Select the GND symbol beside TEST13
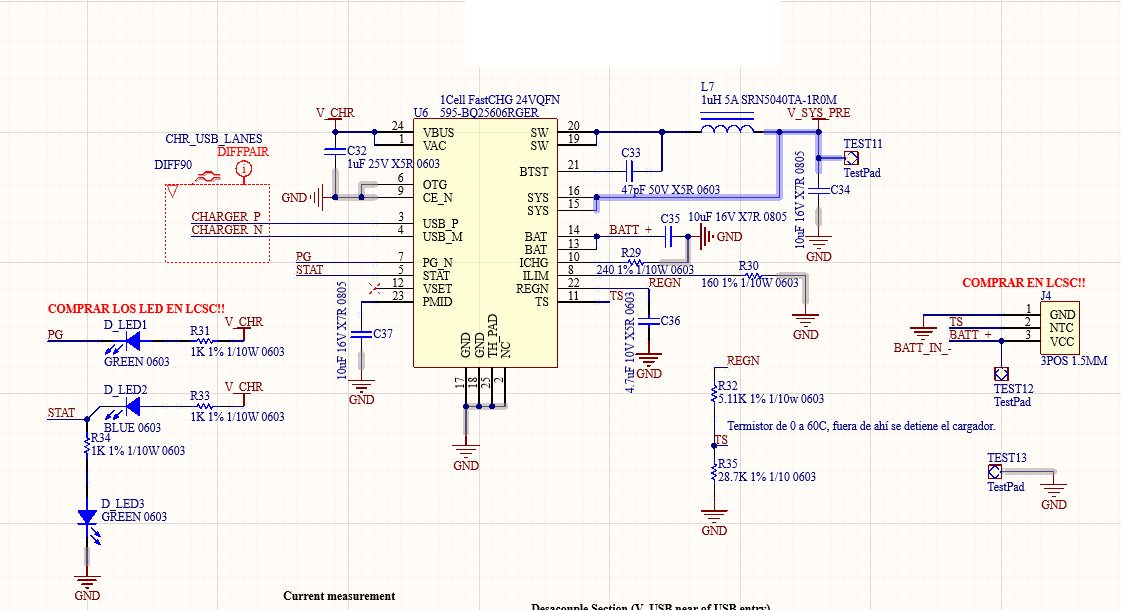The height and width of the screenshot is (610, 1121). (1054, 491)
